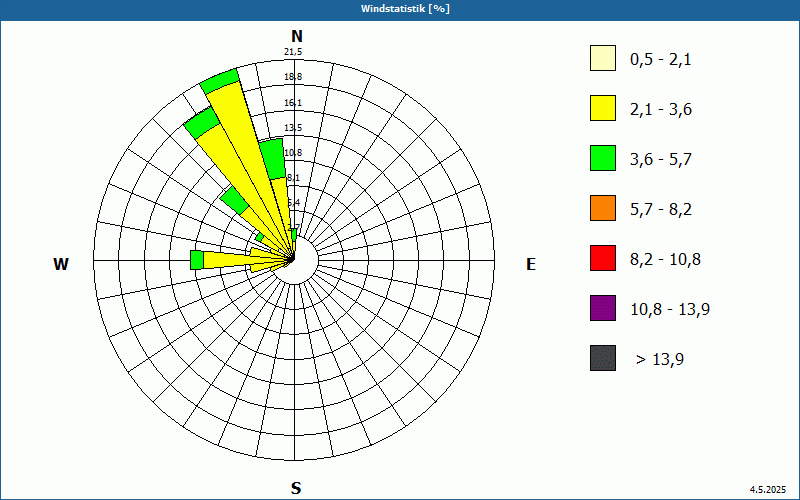Click the E compass label

[531, 264]
